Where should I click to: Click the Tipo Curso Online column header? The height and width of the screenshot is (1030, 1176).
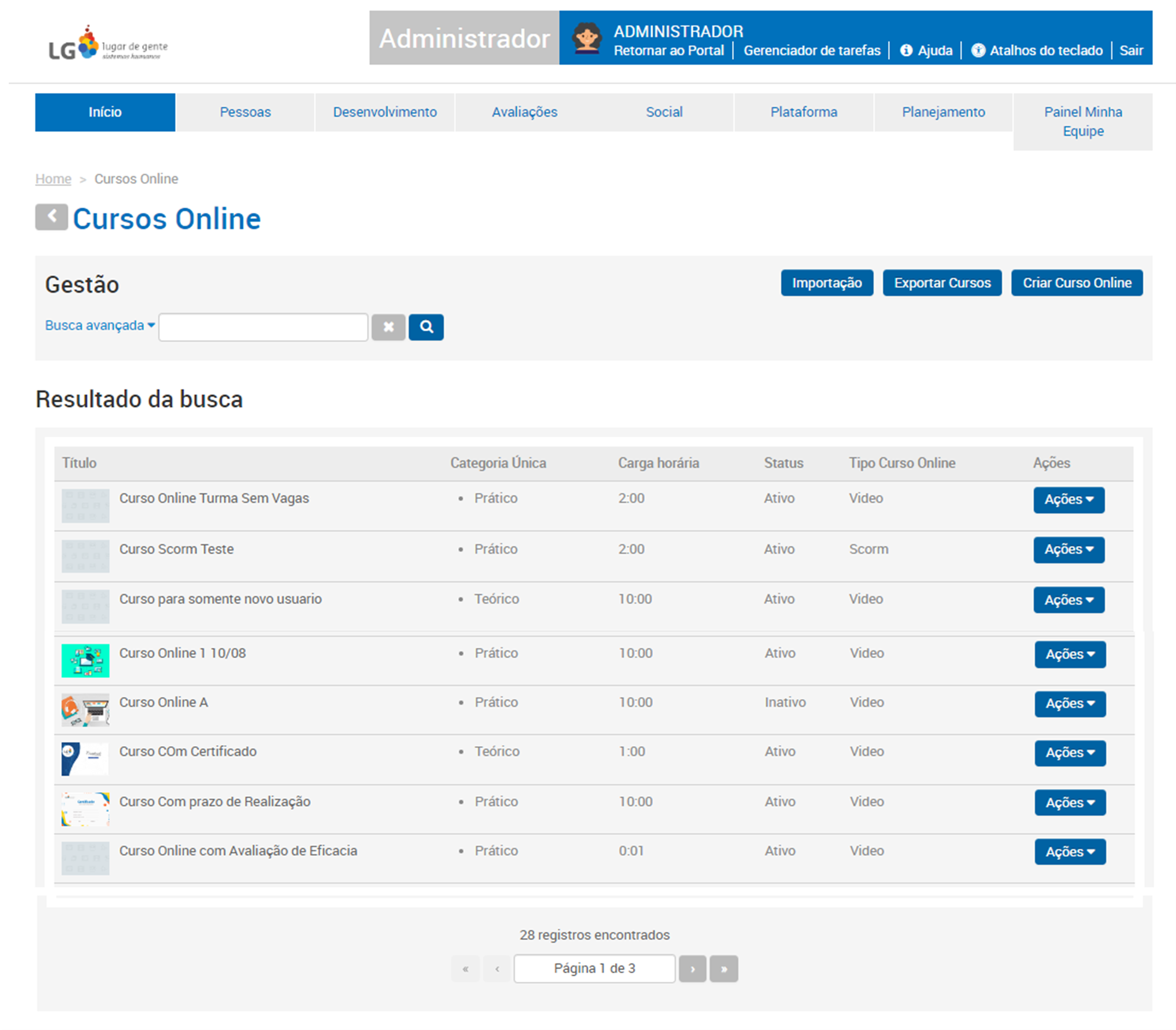click(902, 463)
